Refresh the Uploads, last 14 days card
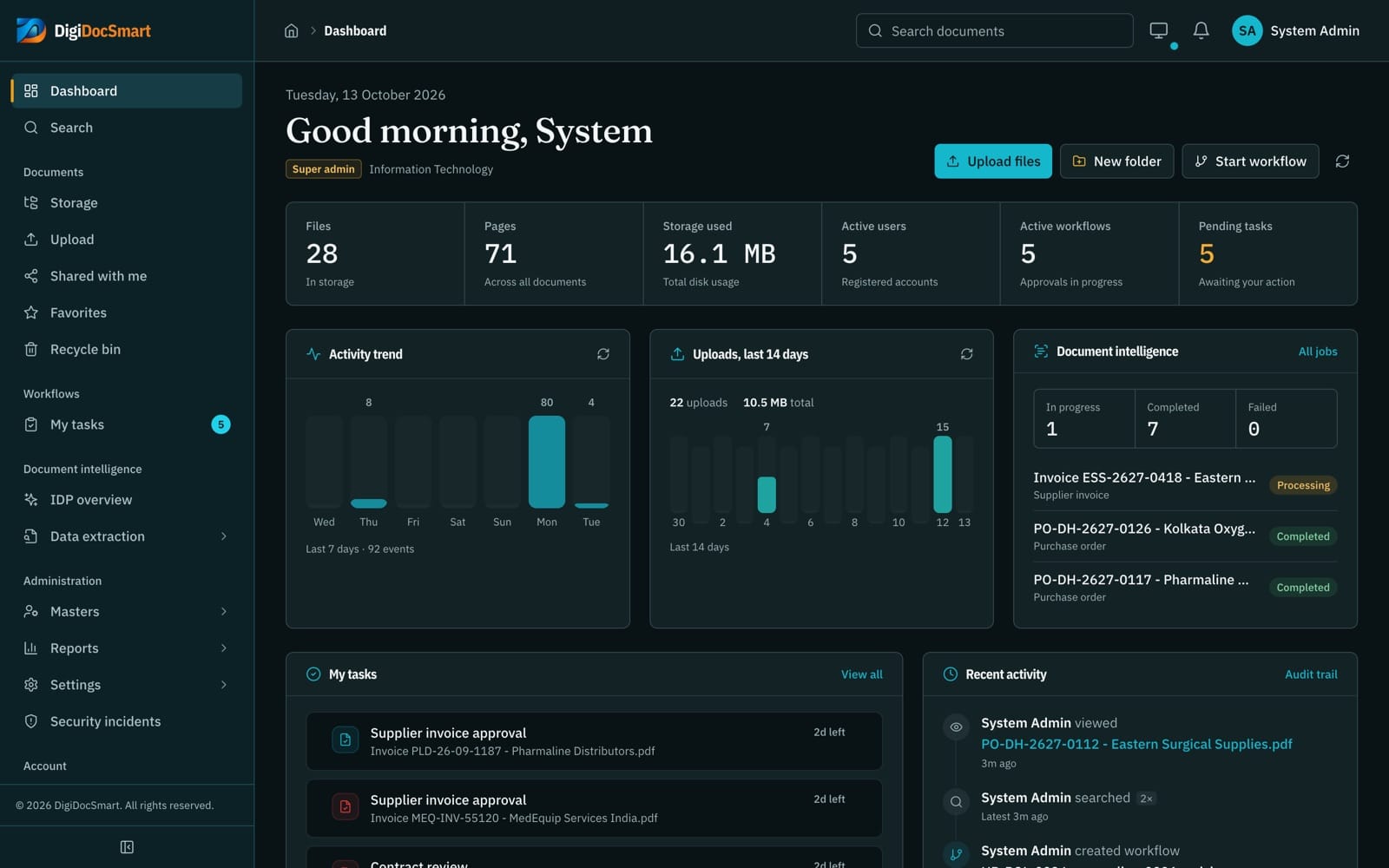1389x868 pixels. click(966, 354)
